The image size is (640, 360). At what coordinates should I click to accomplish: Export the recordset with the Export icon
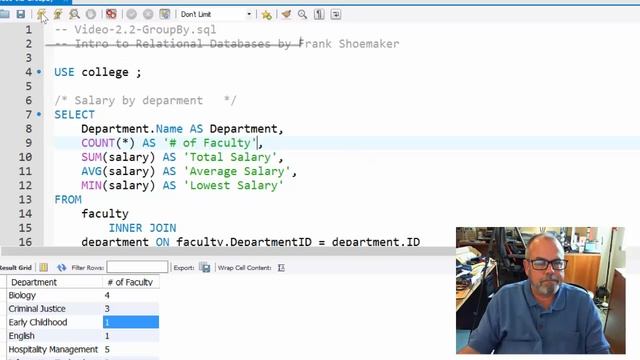pyautogui.click(x=204, y=267)
